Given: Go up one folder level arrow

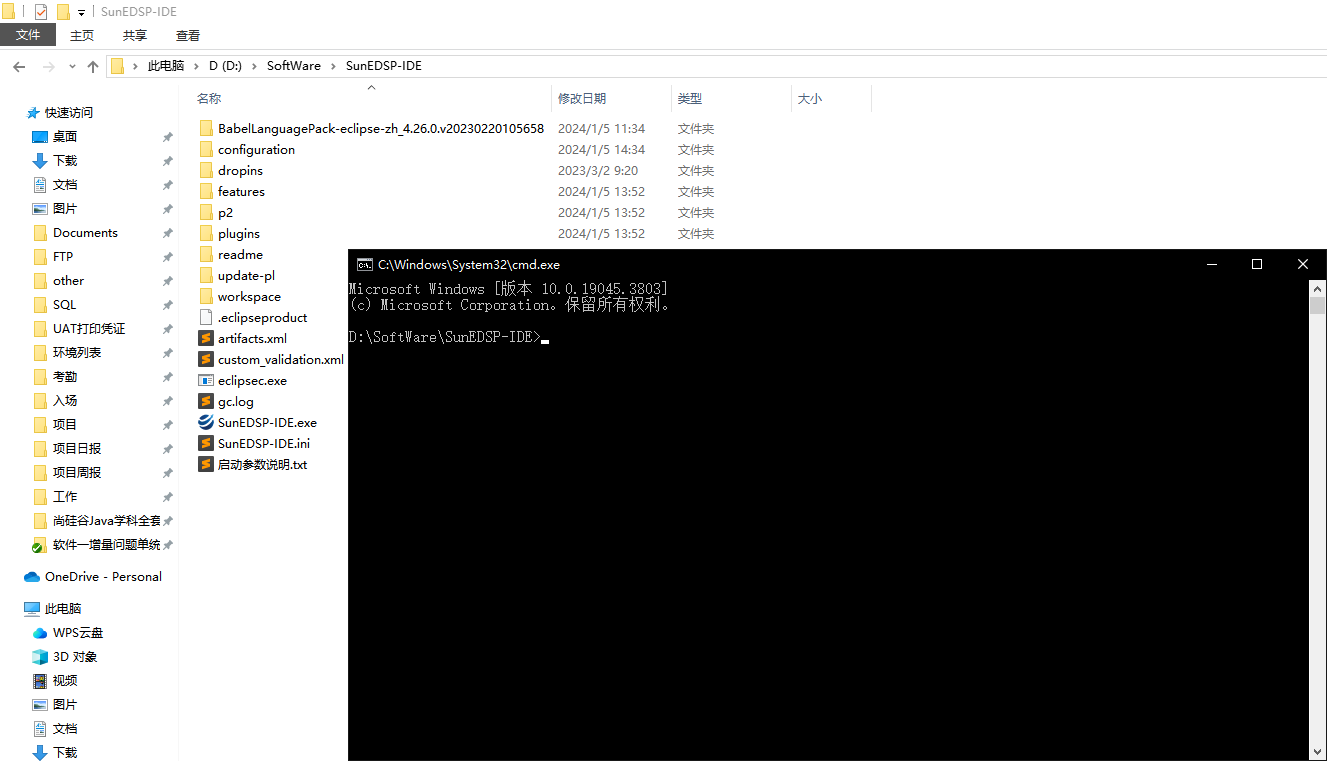Looking at the screenshot, I should pos(93,66).
